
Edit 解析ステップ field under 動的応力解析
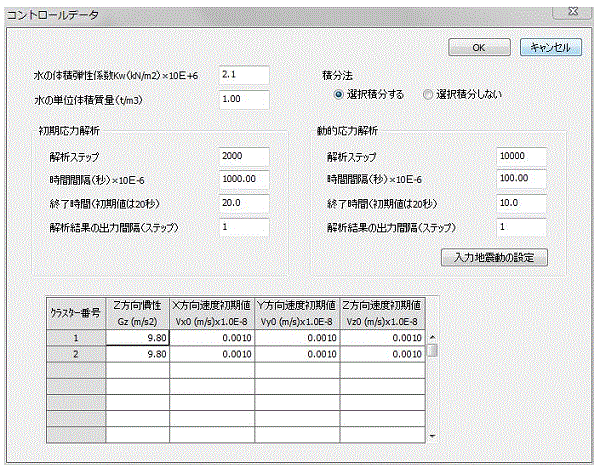522,156
